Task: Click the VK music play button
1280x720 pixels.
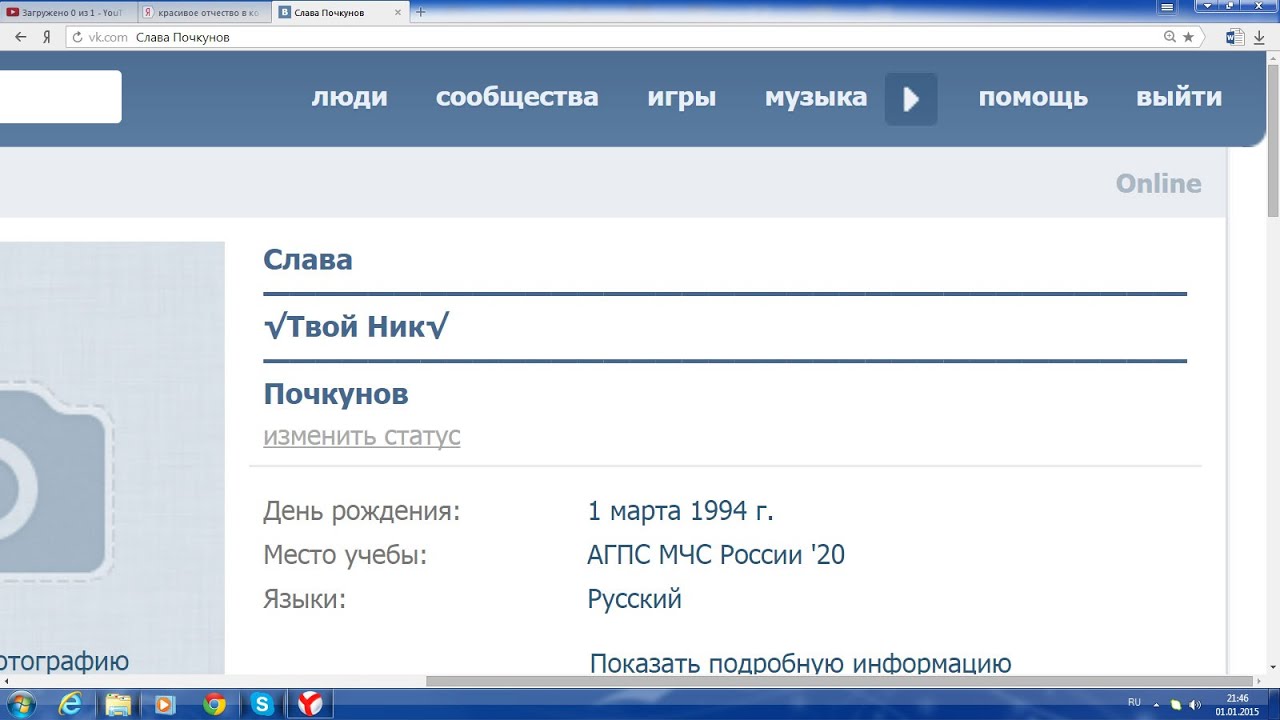Action: click(911, 99)
